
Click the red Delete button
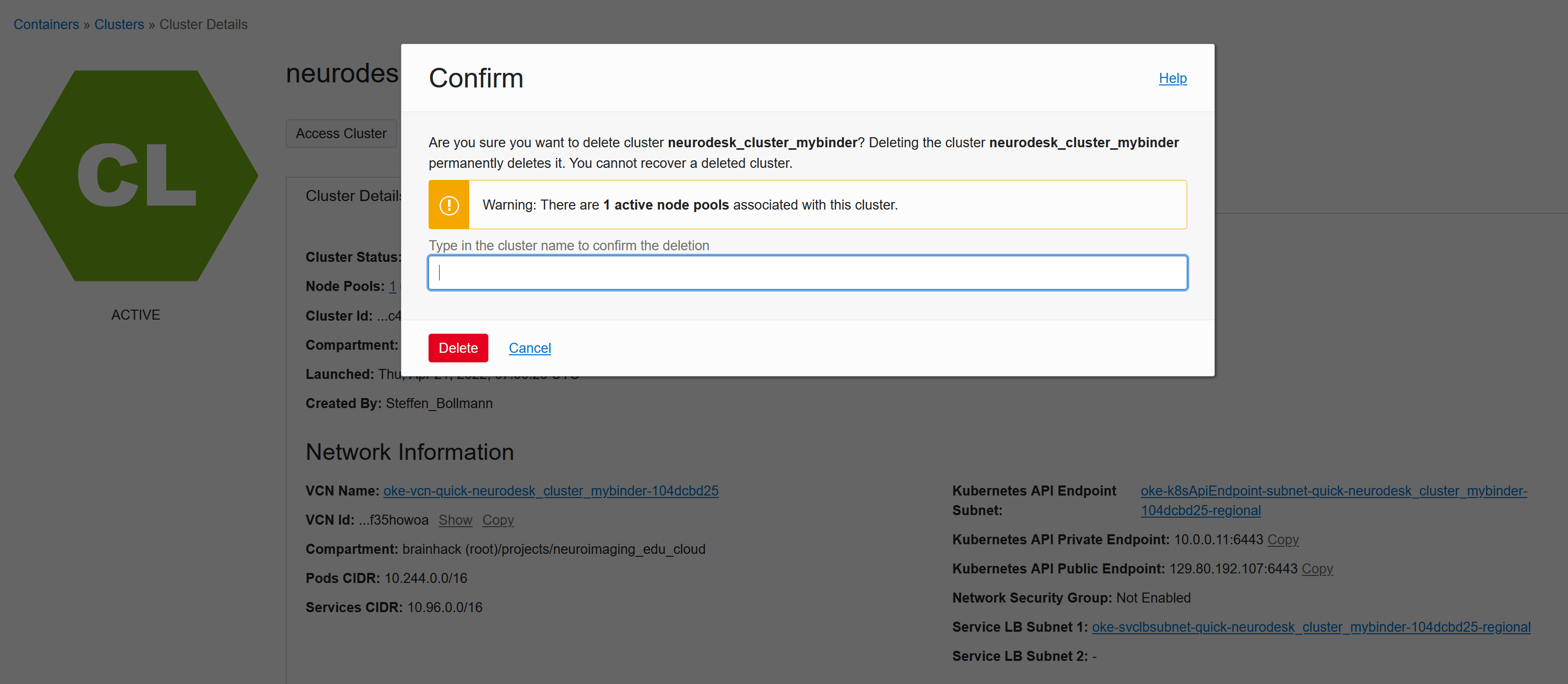(458, 348)
